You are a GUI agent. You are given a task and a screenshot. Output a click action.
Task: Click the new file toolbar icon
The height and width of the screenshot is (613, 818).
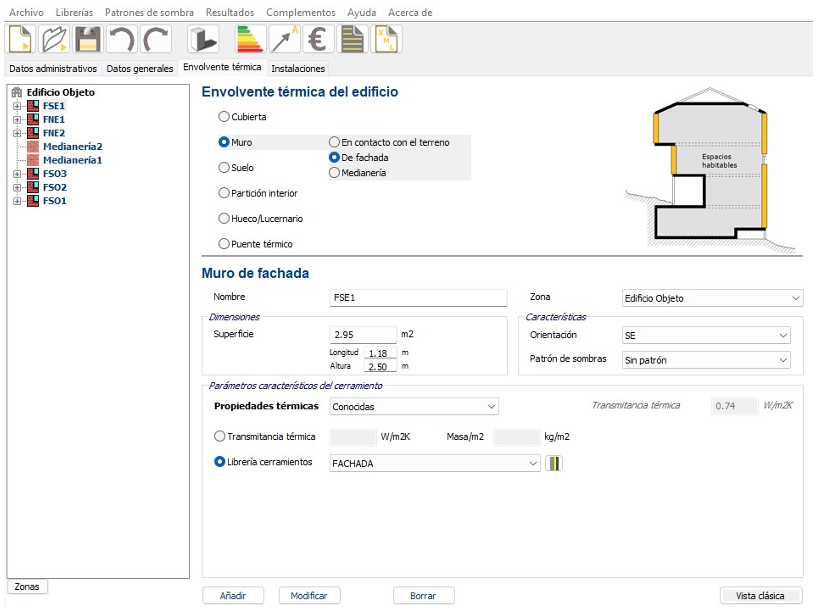tap(21, 39)
